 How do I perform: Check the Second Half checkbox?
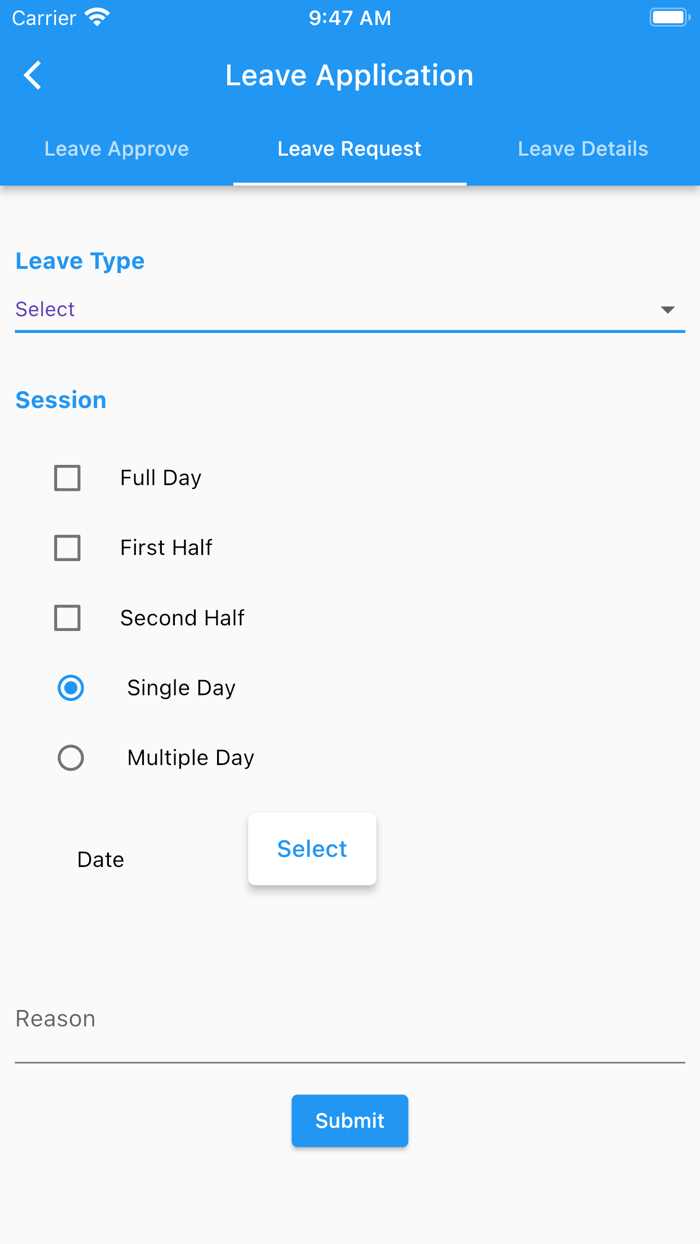[x=67, y=618]
